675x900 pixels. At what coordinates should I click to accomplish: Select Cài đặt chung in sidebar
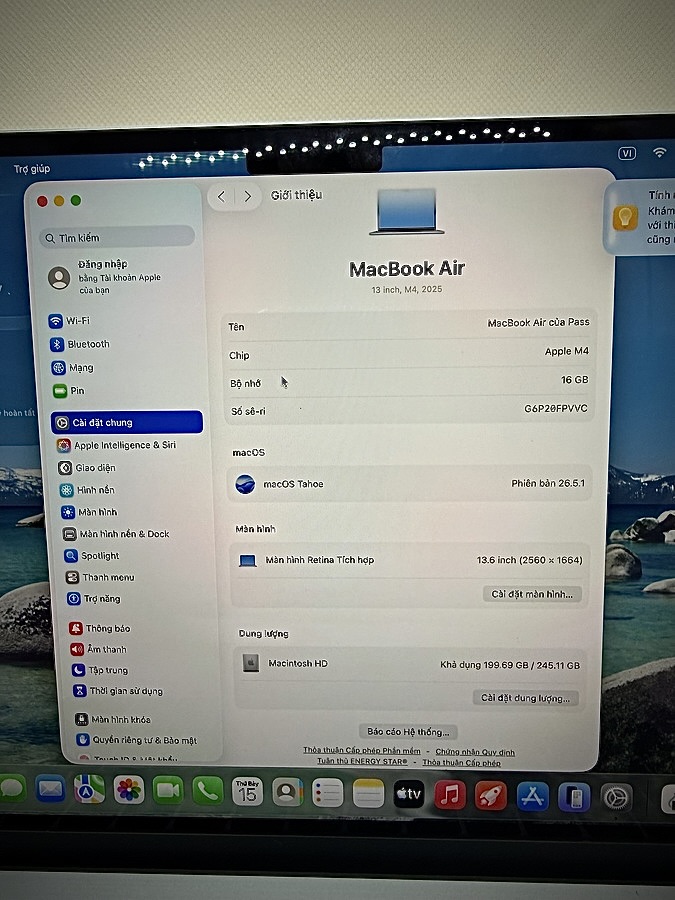click(x=127, y=422)
